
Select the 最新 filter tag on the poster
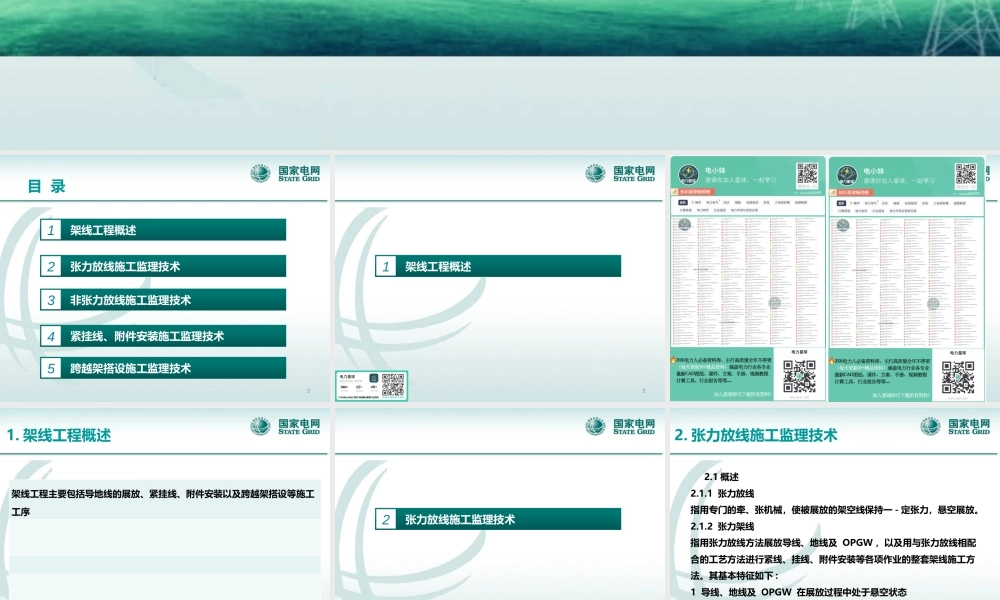tap(682, 203)
